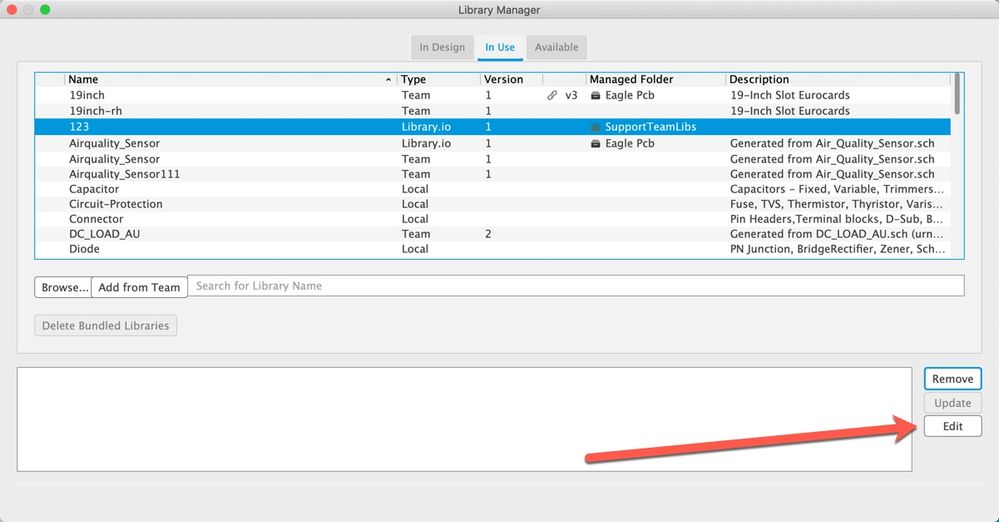Select the Diode library row
Viewport: 999px width, 522px height.
pos(492,249)
